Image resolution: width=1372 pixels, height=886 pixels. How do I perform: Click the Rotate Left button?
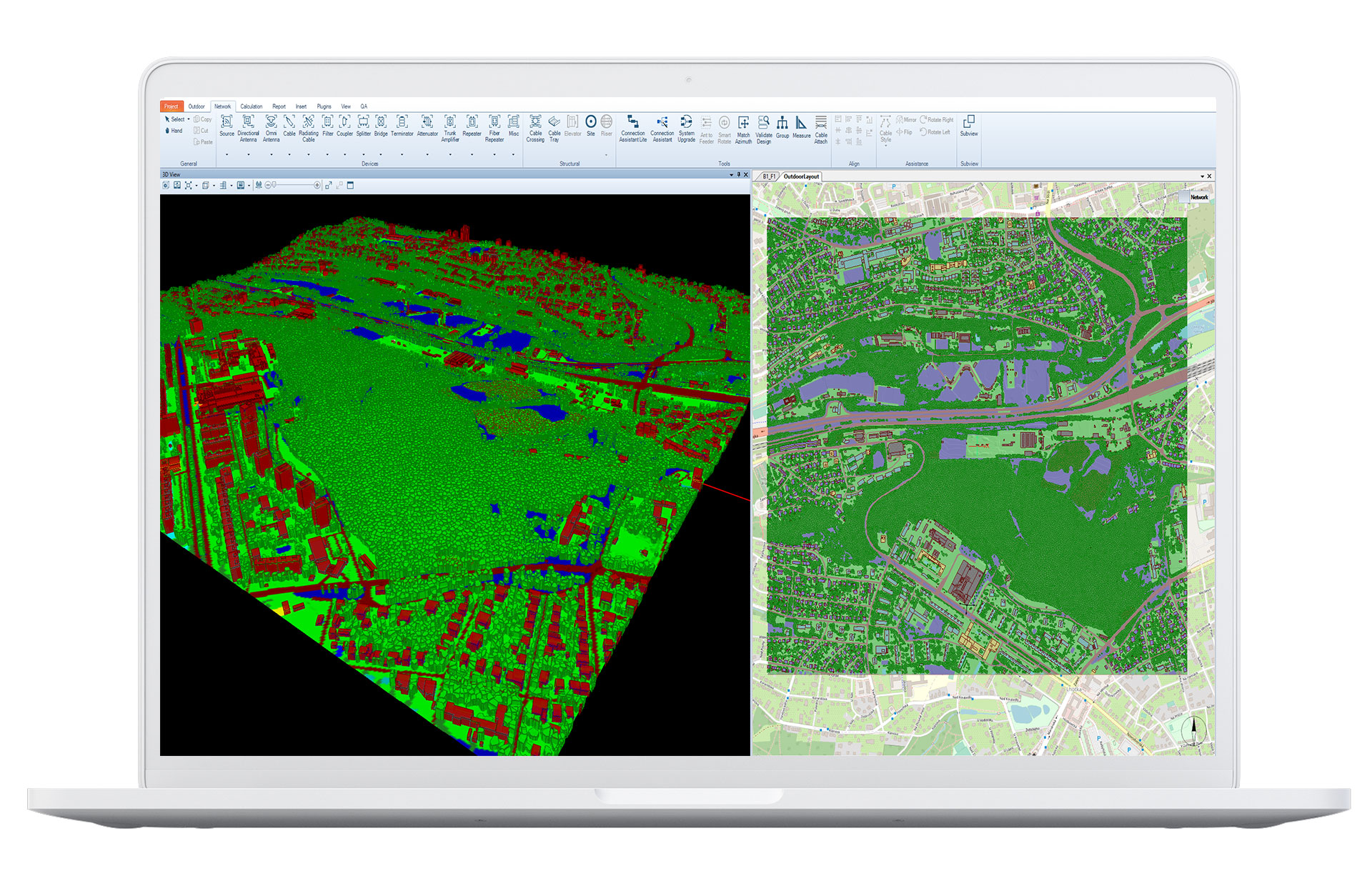tap(935, 132)
